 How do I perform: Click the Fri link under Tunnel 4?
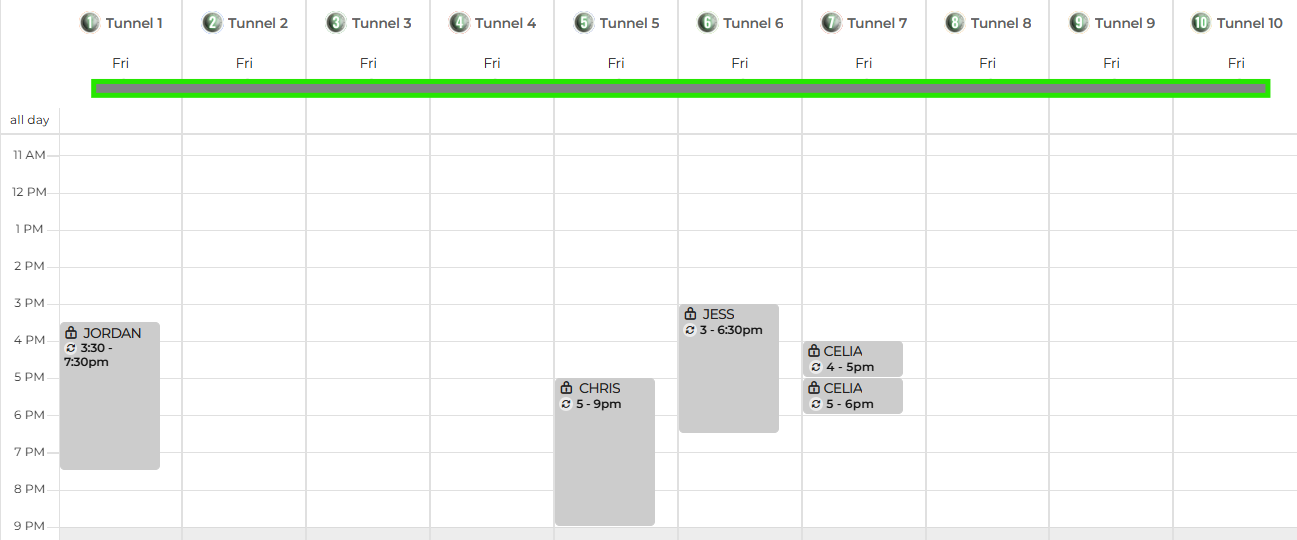[x=492, y=63]
